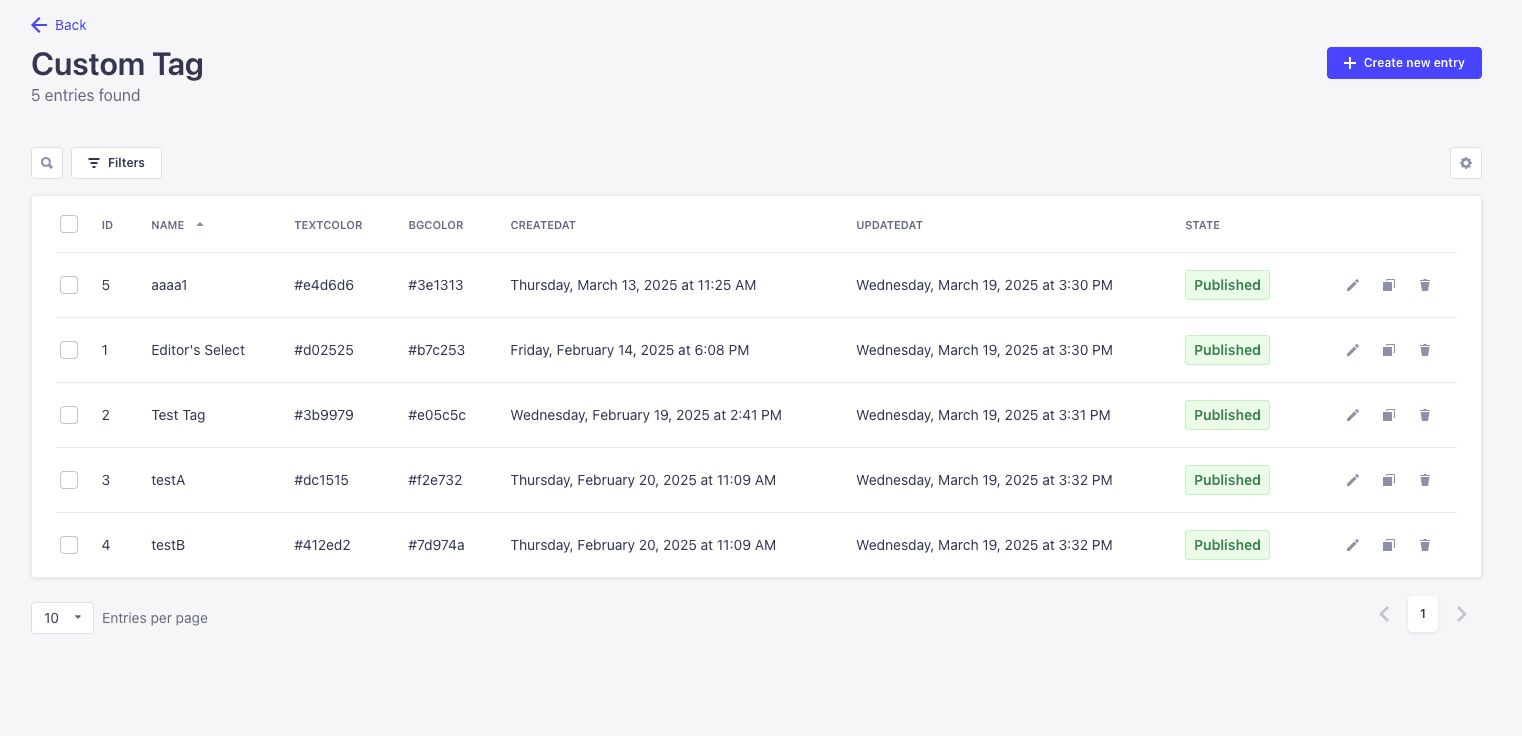The height and width of the screenshot is (736, 1522).
Task: Delete the Test Tag entry
Action: (x=1425, y=415)
